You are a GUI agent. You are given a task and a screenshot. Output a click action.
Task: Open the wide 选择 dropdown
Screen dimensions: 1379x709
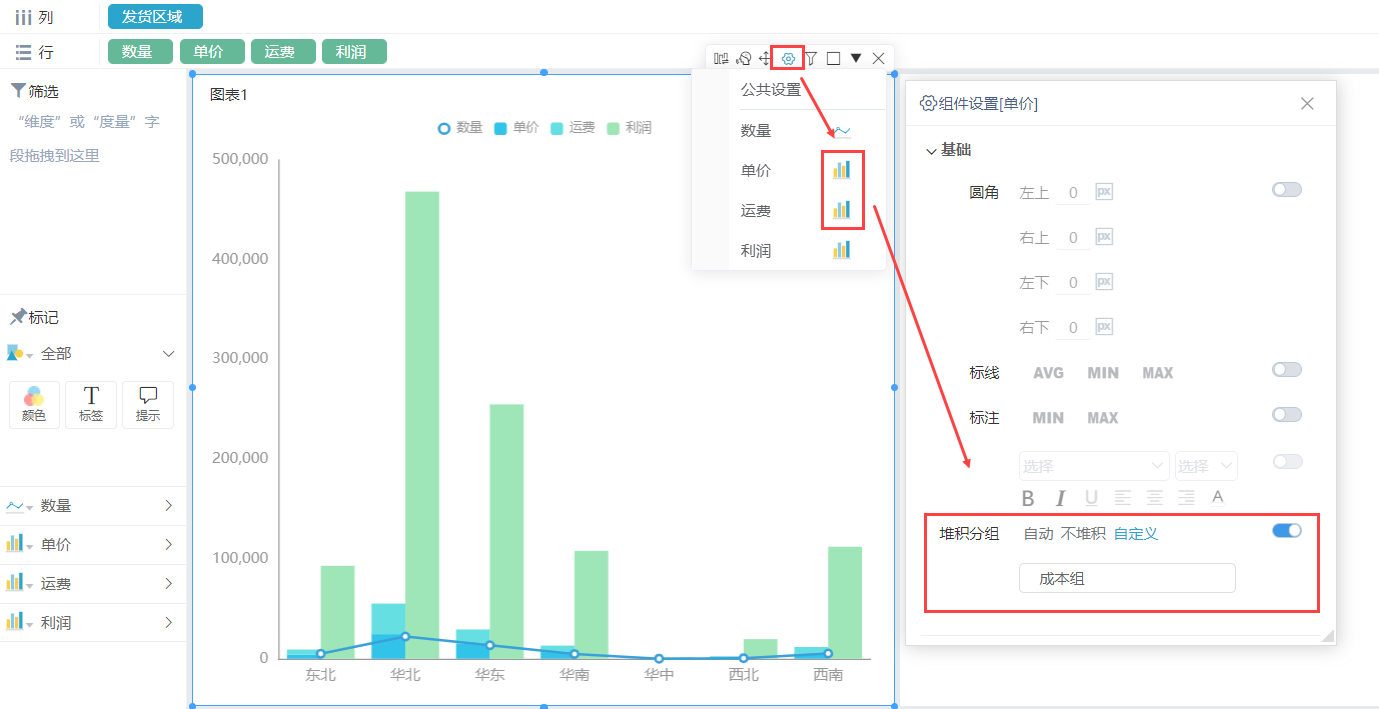pos(1094,466)
